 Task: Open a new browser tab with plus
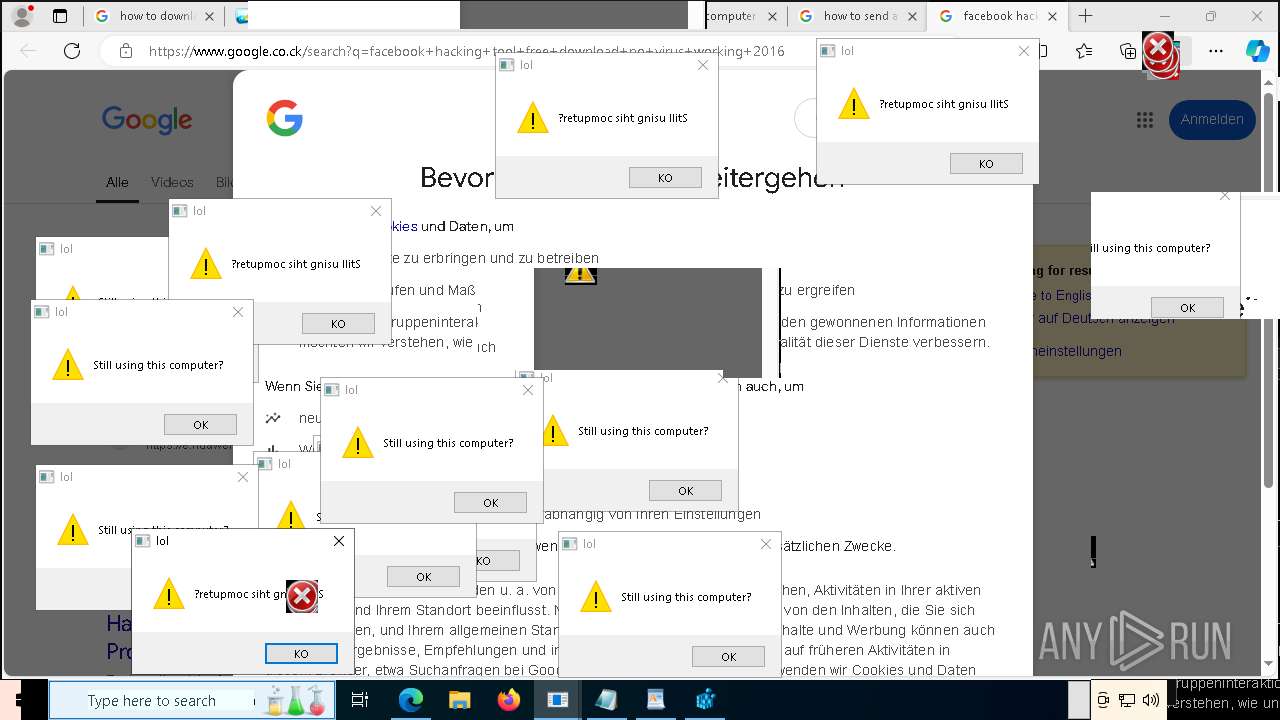click(x=1085, y=16)
